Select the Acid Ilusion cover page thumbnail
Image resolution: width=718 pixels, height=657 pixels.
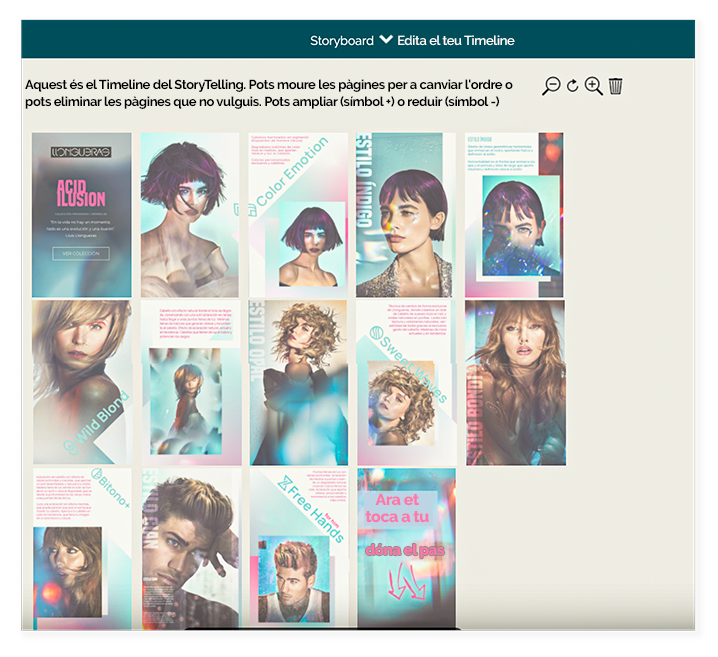pos(82,215)
